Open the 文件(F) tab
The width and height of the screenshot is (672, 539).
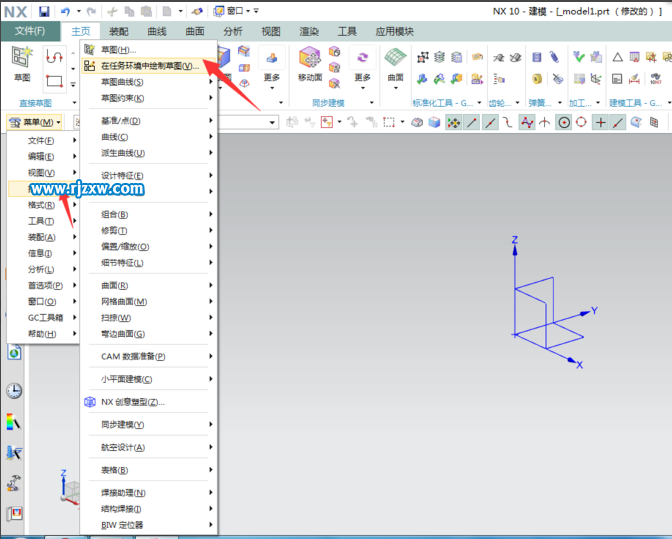click(30, 31)
